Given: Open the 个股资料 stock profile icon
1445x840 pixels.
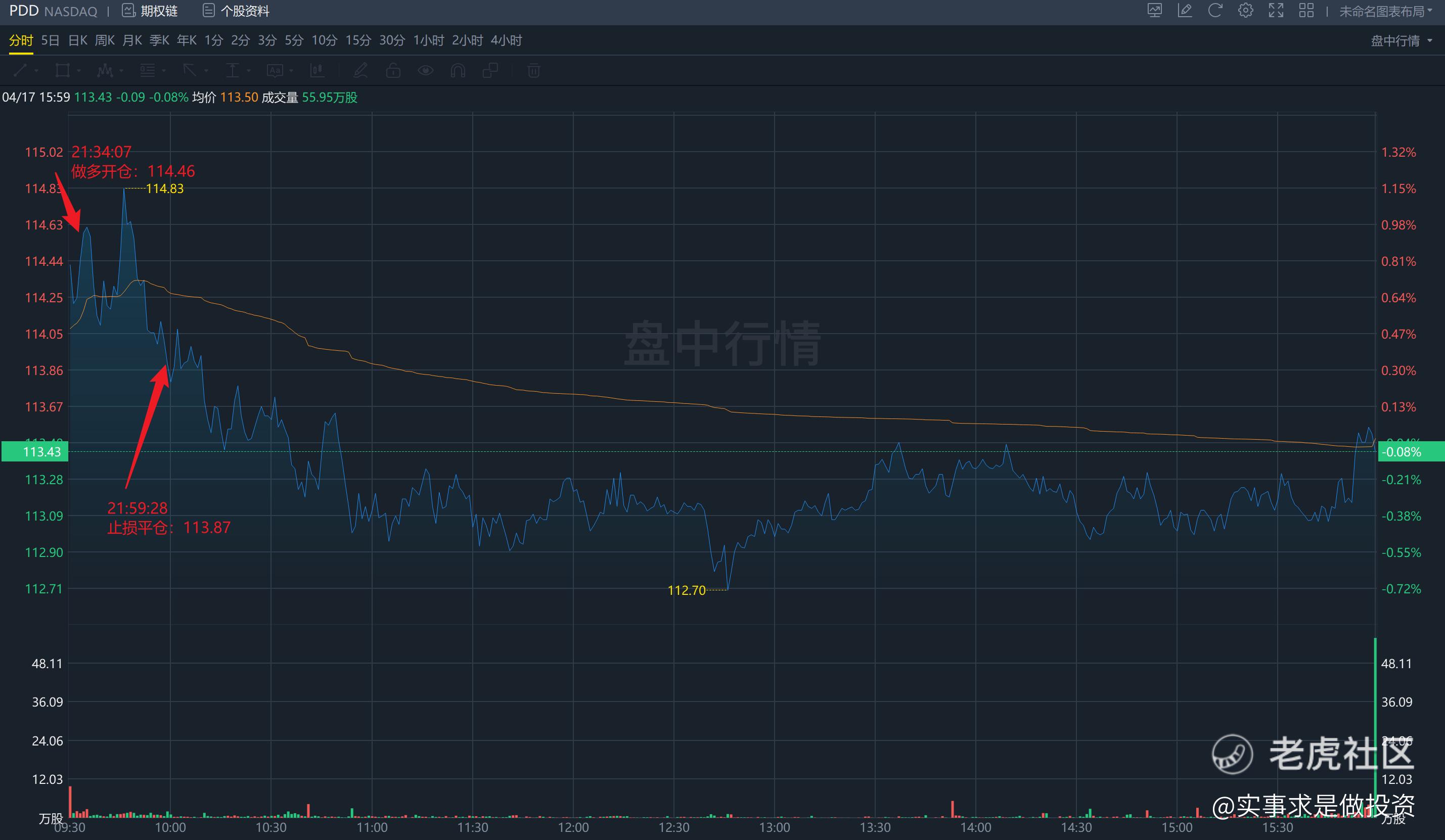Looking at the screenshot, I should click(209, 11).
